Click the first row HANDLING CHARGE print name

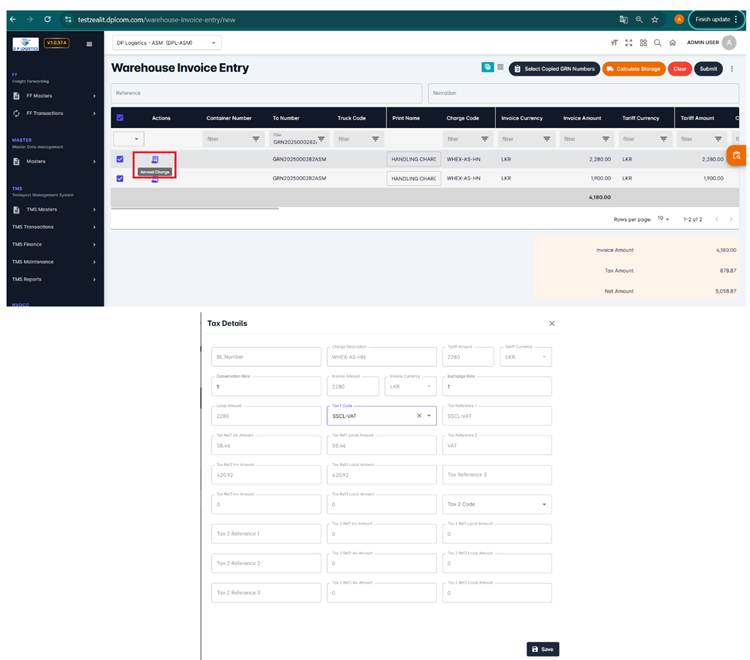(413, 159)
